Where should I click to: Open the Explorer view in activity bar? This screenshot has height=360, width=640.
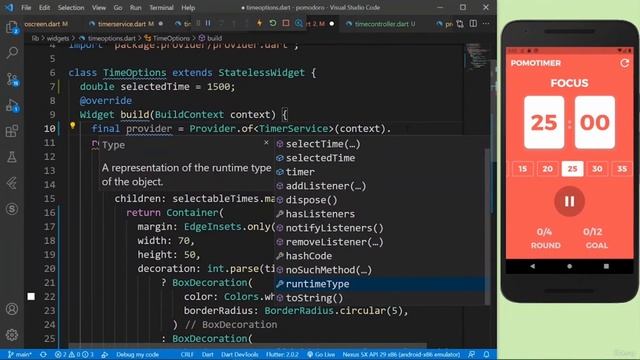pyautogui.click(x=12, y=27)
